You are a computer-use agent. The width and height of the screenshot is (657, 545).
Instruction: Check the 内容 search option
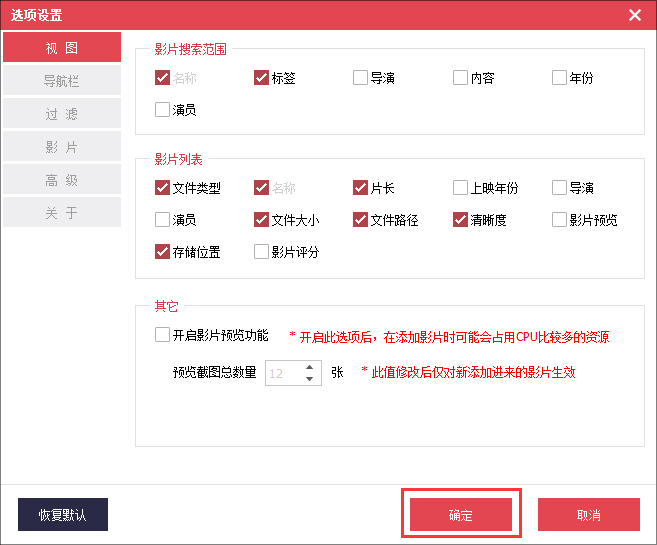460,78
